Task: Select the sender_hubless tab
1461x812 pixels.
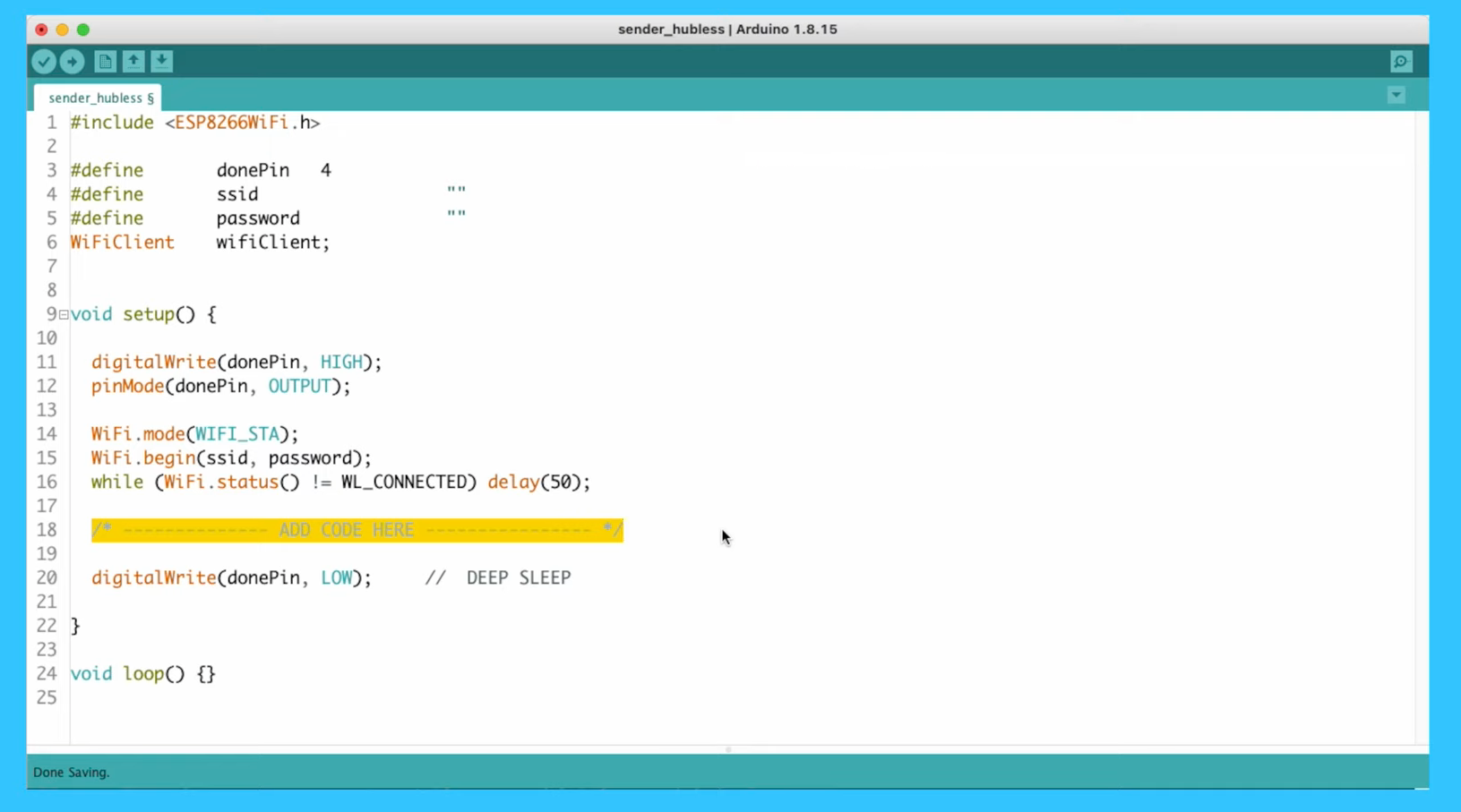Action: [x=97, y=98]
